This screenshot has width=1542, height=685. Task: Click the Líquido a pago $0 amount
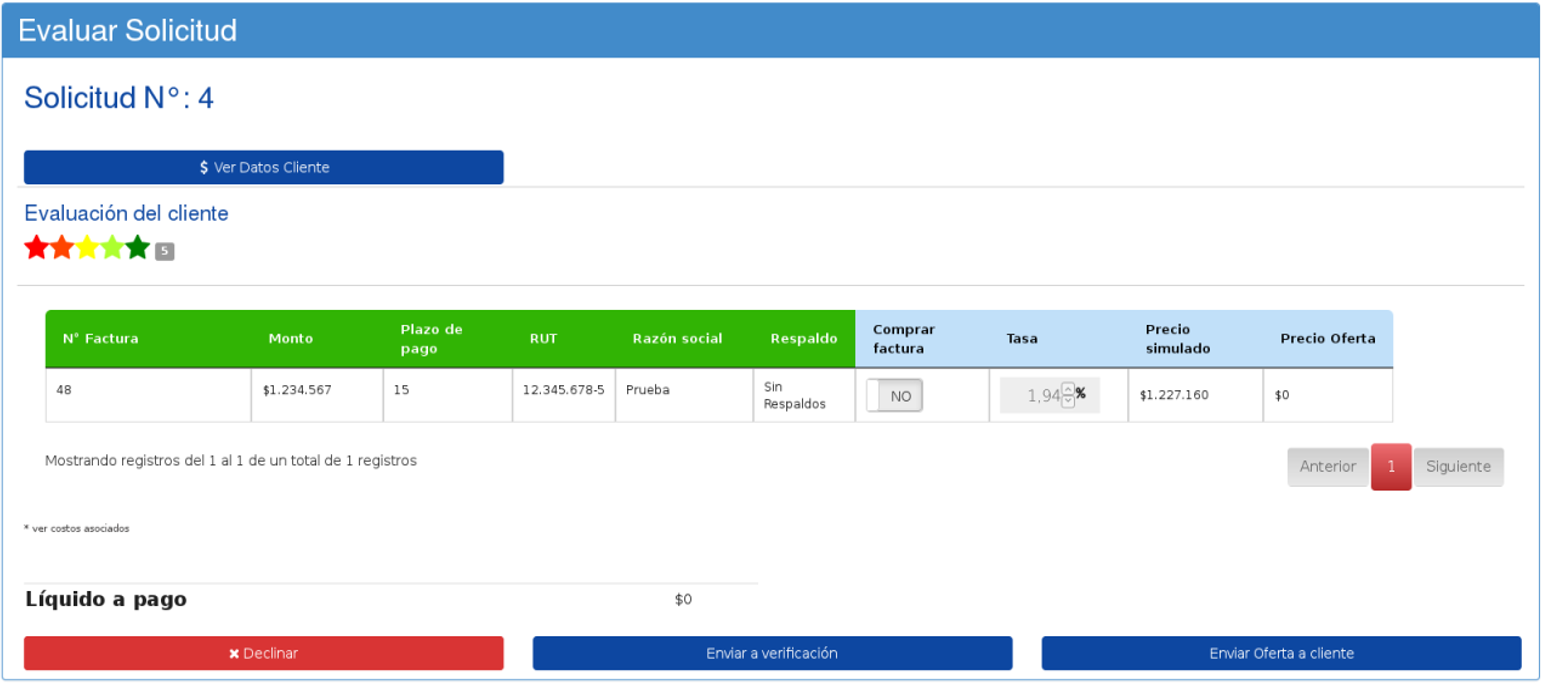point(683,600)
